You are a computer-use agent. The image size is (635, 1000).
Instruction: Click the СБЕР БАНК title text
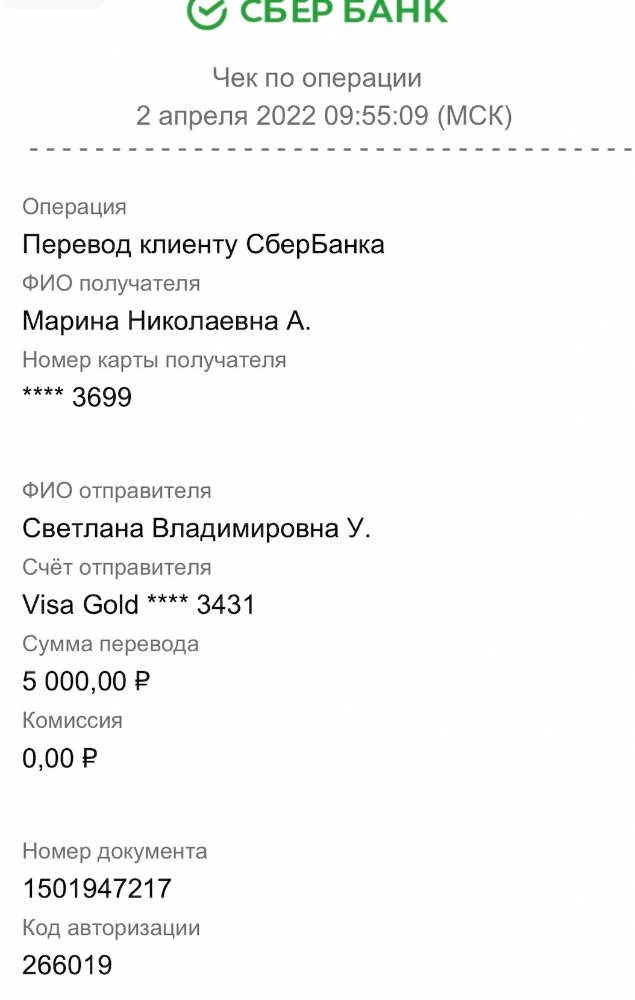tap(342, 12)
